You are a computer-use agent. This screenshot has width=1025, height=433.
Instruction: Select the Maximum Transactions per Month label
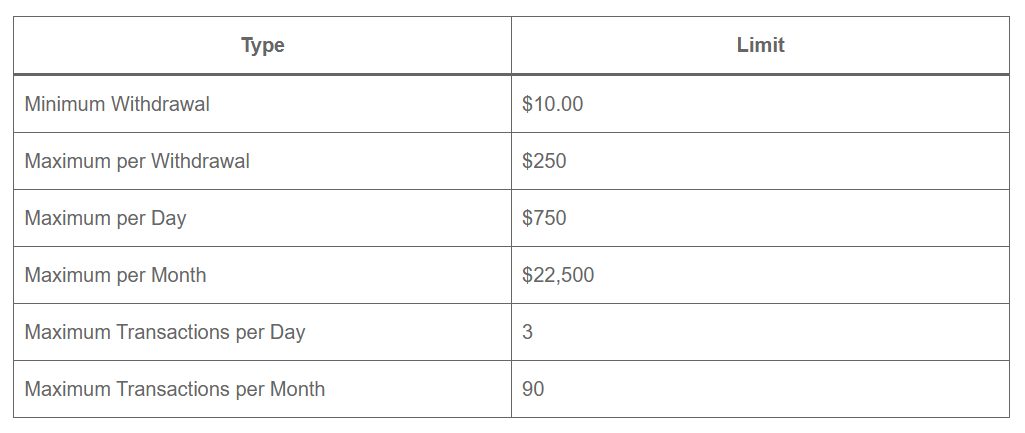tap(175, 389)
